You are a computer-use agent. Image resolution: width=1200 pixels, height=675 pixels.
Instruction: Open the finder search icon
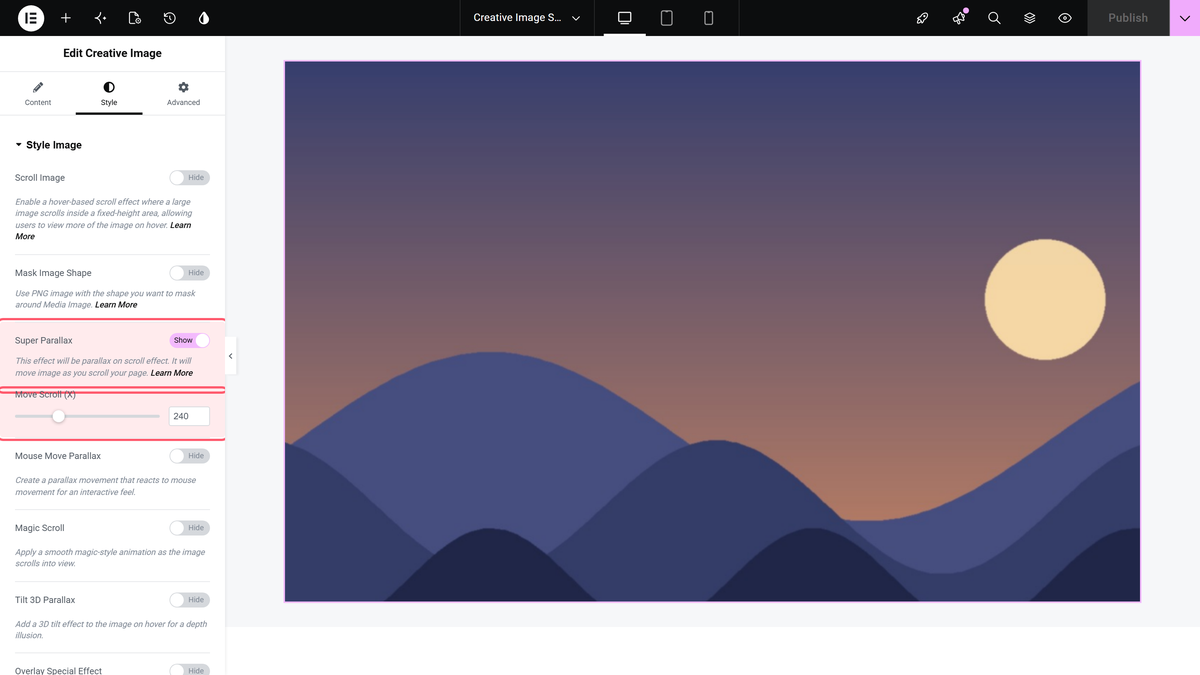pos(994,18)
